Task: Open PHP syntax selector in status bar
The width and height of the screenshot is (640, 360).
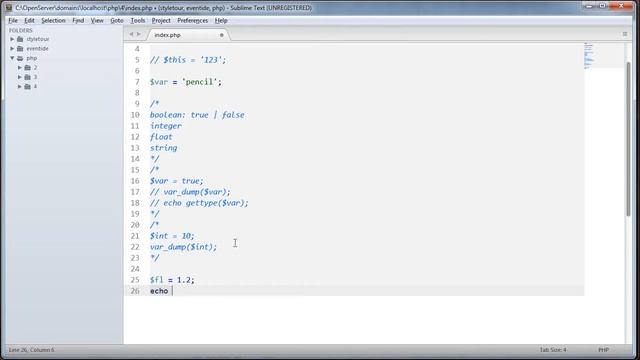Action: click(x=603, y=350)
